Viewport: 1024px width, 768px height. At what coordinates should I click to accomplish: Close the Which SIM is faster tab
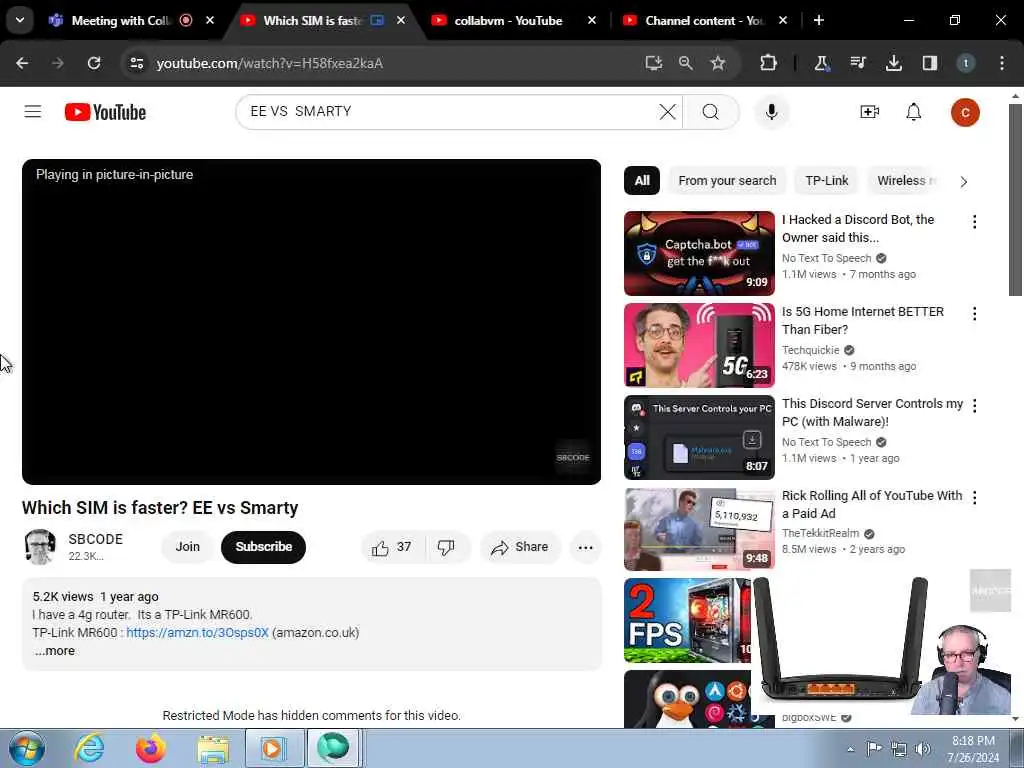point(401,20)
